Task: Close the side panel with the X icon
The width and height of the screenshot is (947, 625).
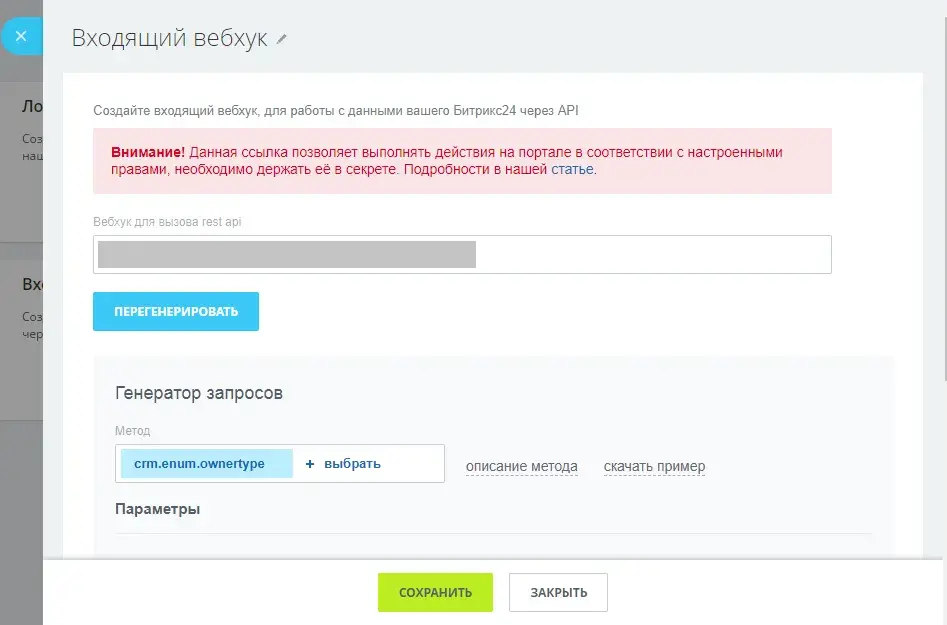Action: click(x=21, y=37)
